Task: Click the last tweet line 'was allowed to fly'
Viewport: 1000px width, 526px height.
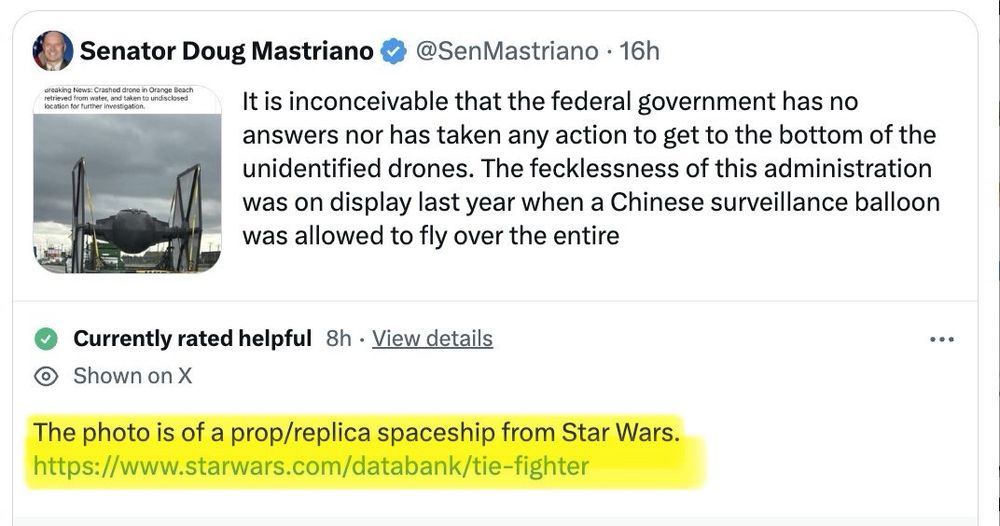Action: pyautogui.click(x=431, y=236)
